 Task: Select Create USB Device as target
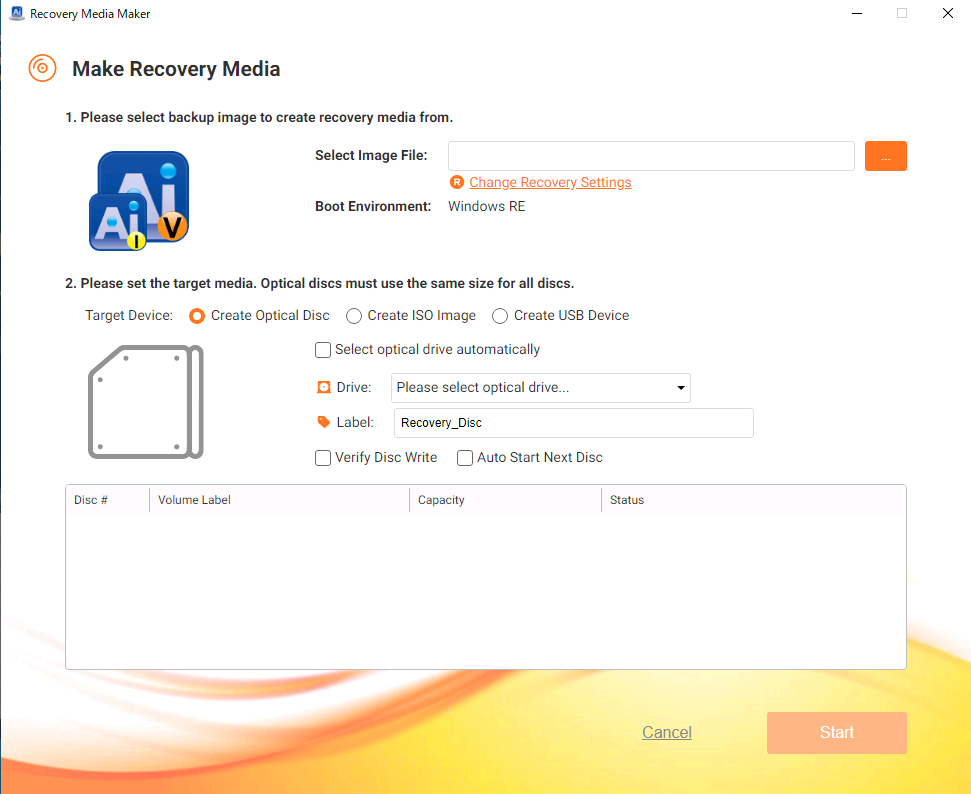click(x=500, y=316)
